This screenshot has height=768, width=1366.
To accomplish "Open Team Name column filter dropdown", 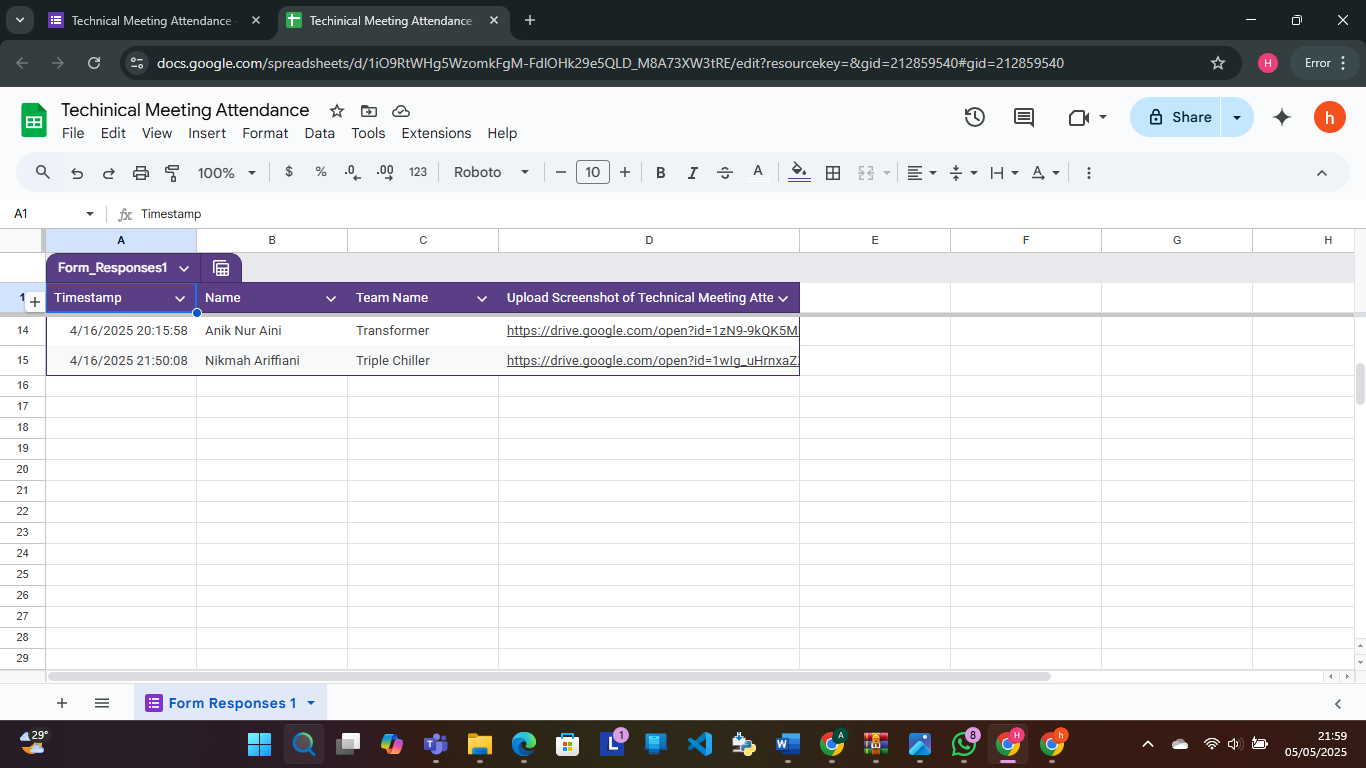I will pos(481,298).
